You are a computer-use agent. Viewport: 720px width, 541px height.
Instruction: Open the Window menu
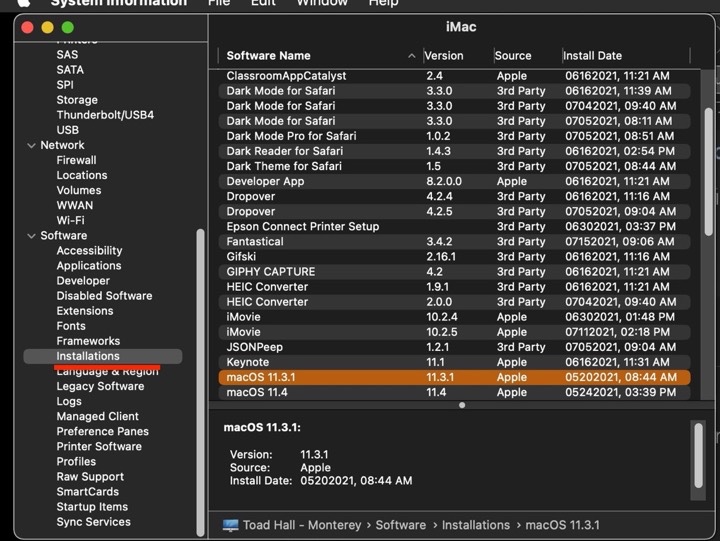click(x=322, y=3)
